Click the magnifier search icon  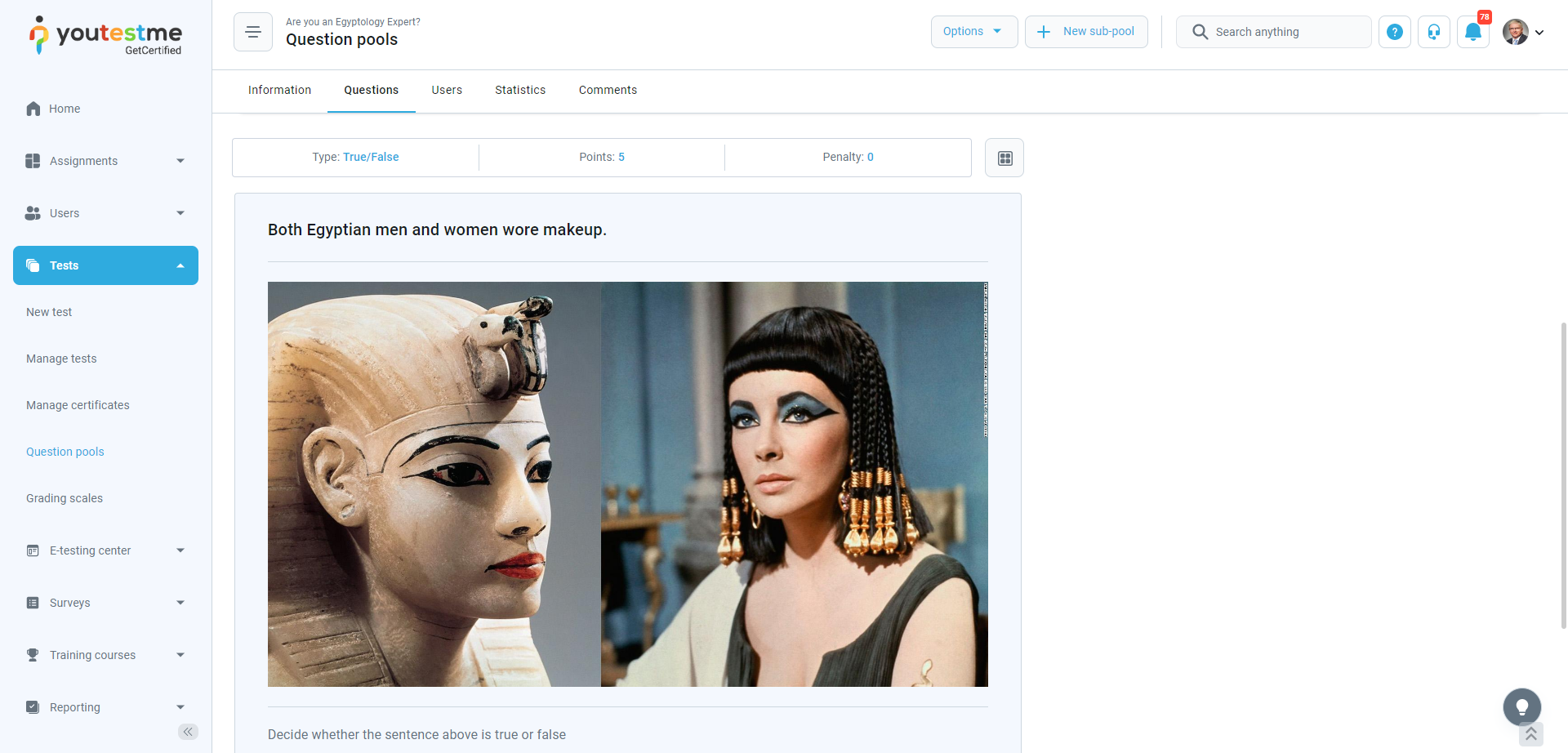point(1200,32)
